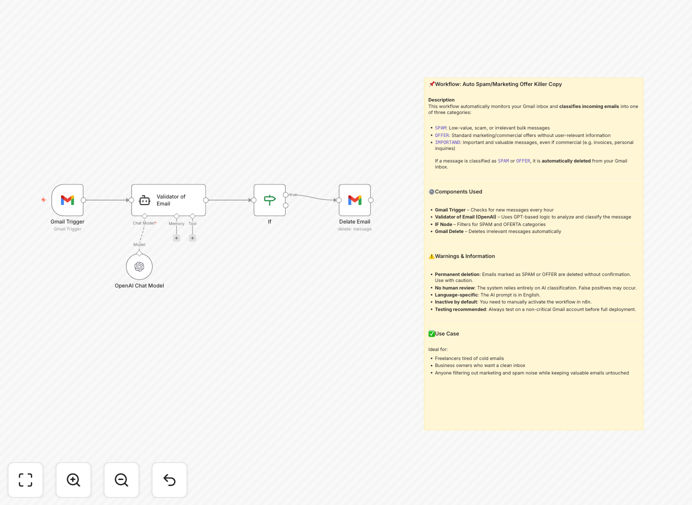Click the 'Chat Model' connector label
The width and height of the screenshot is (692, 505).
point(144,223)
